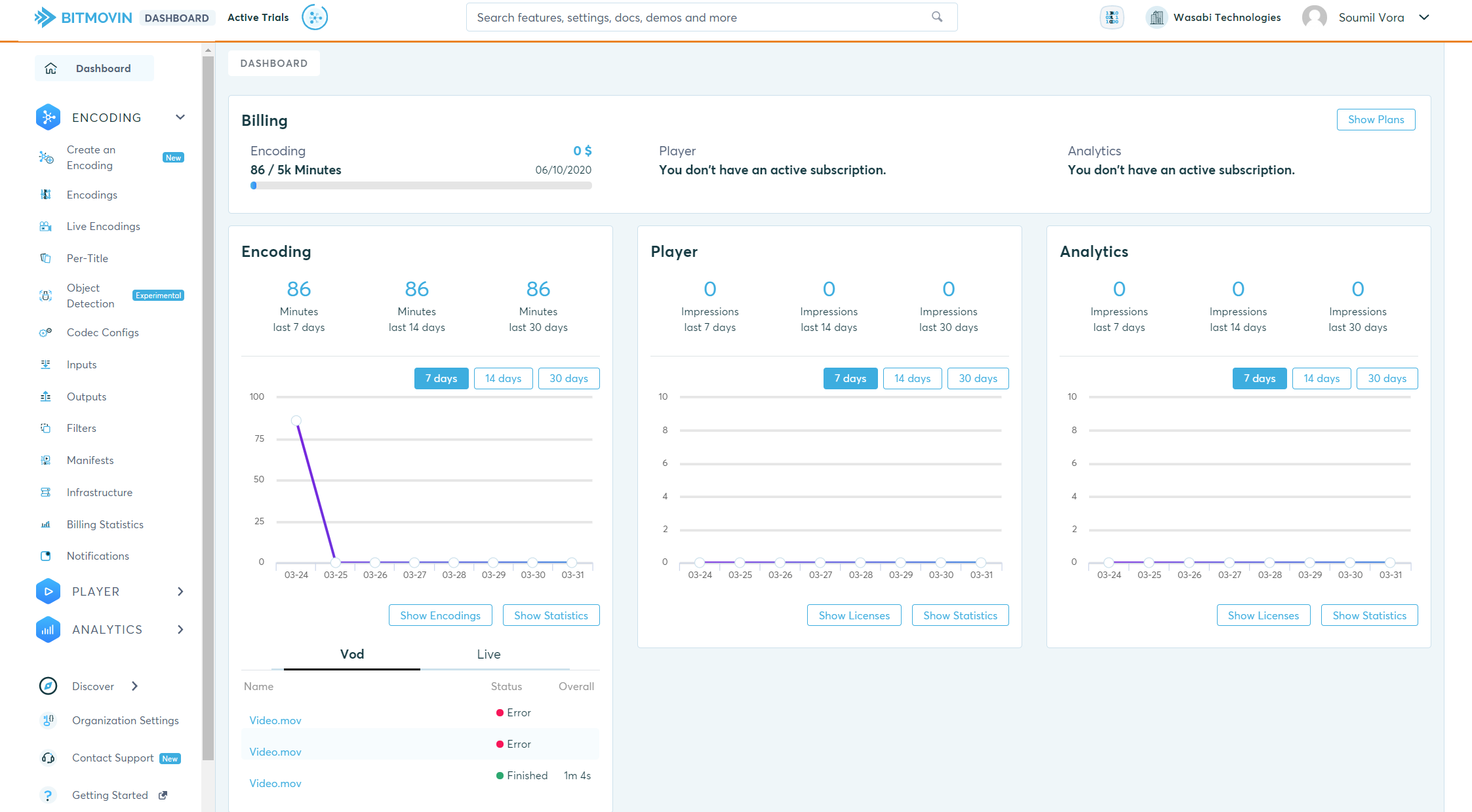This screenshot has height=812, width=1472.
Task: Click the Encodings list icon
Action: pos(46,195)
